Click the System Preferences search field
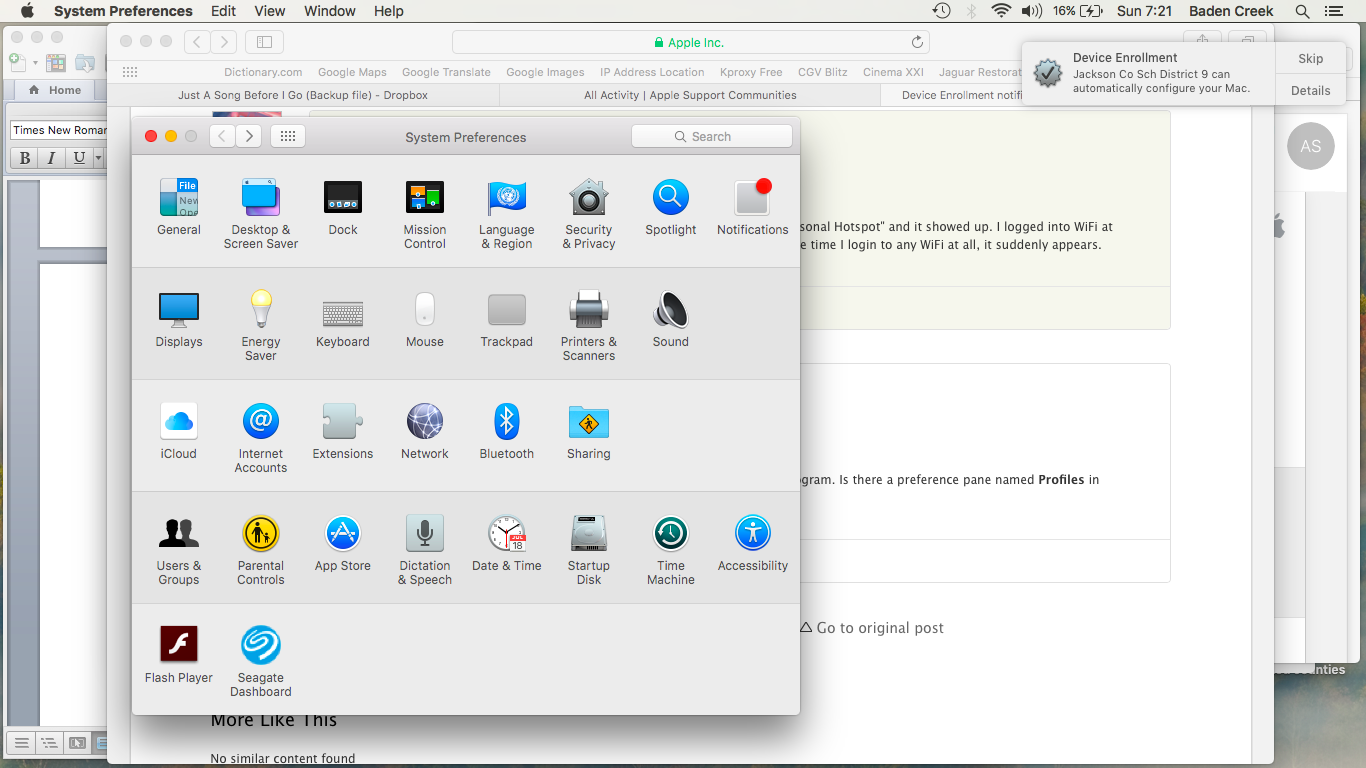 click(x=711, y=137)
